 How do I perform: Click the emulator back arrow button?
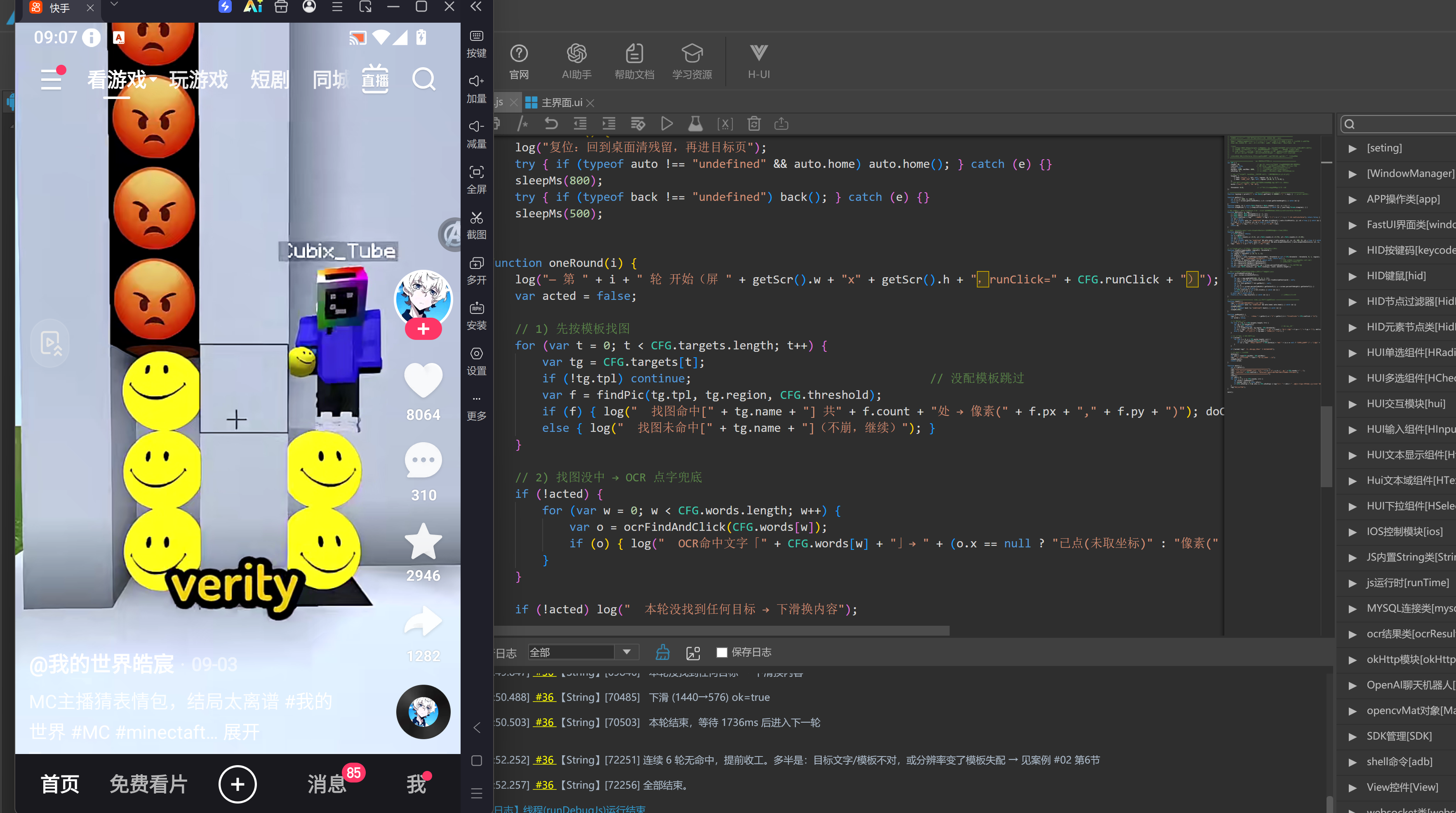point(477,728)
